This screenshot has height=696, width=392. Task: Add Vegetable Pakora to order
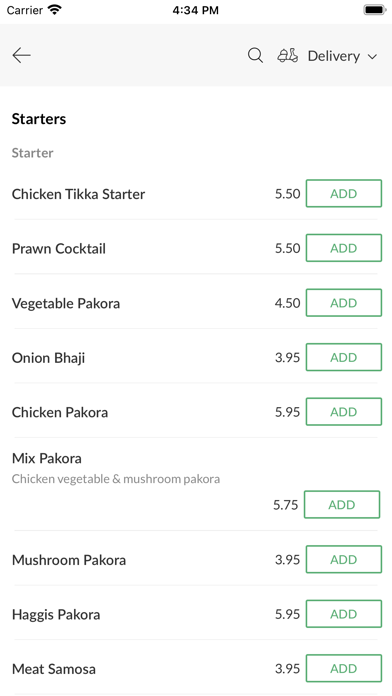click(344, 303)
